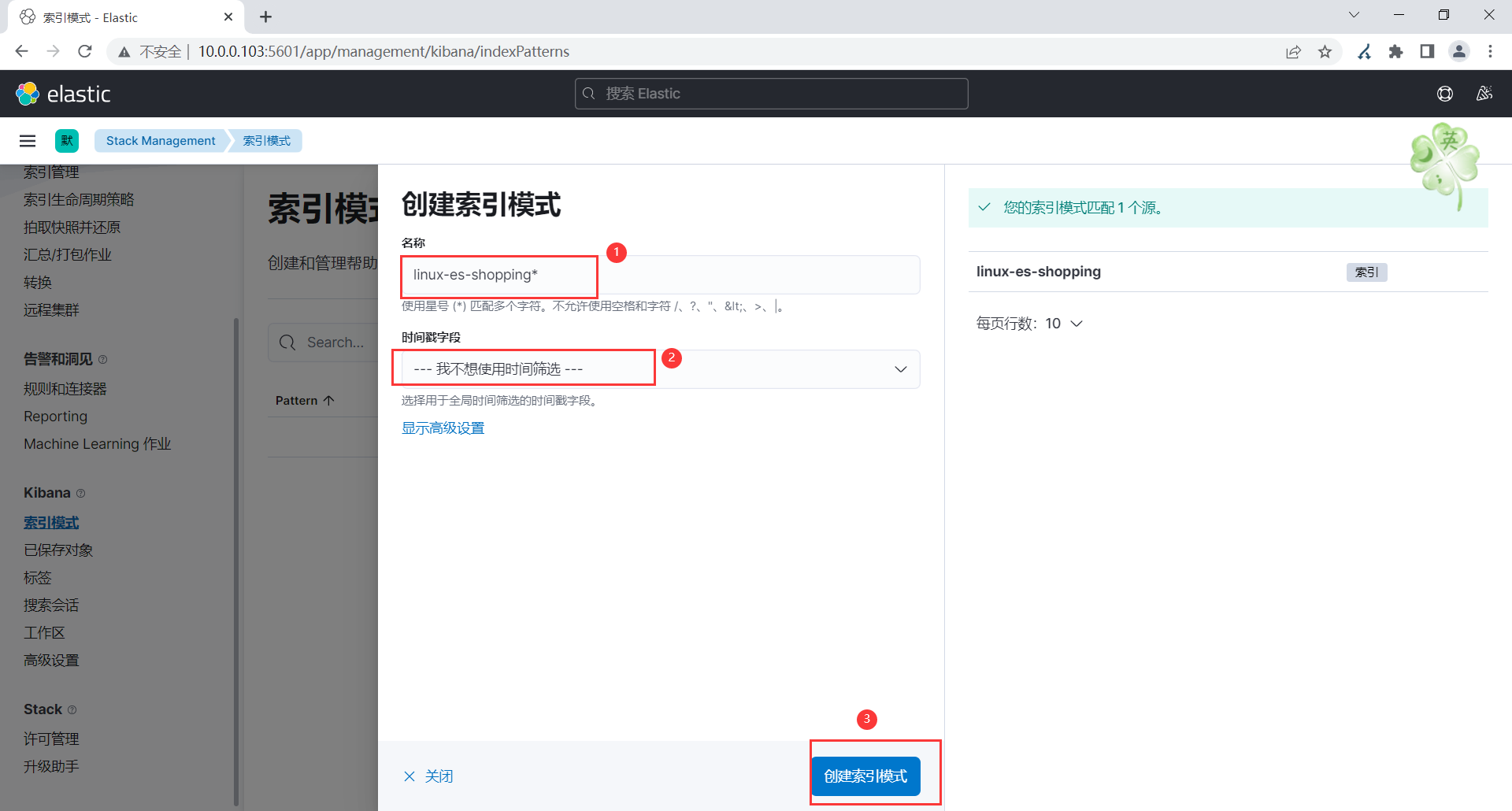
Task: Open 许可管理 in the sidebar
Action: [x=51, y=739]
